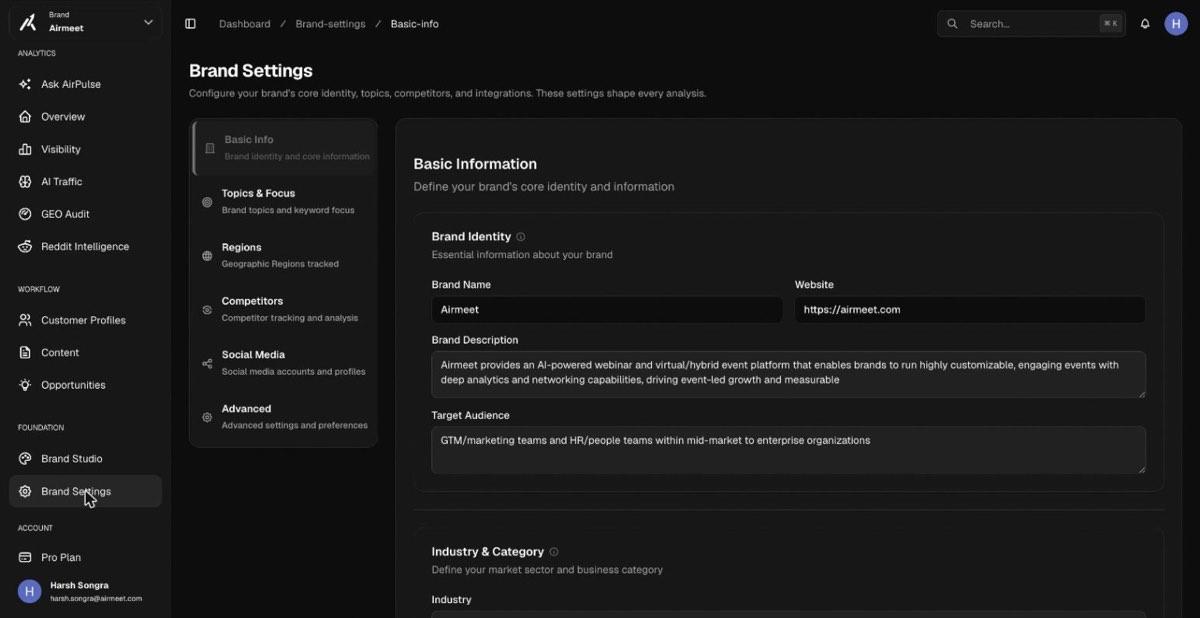Click the ⌘K shortcut badge
Screen dimensions: 1200x618
point(1110,24)
